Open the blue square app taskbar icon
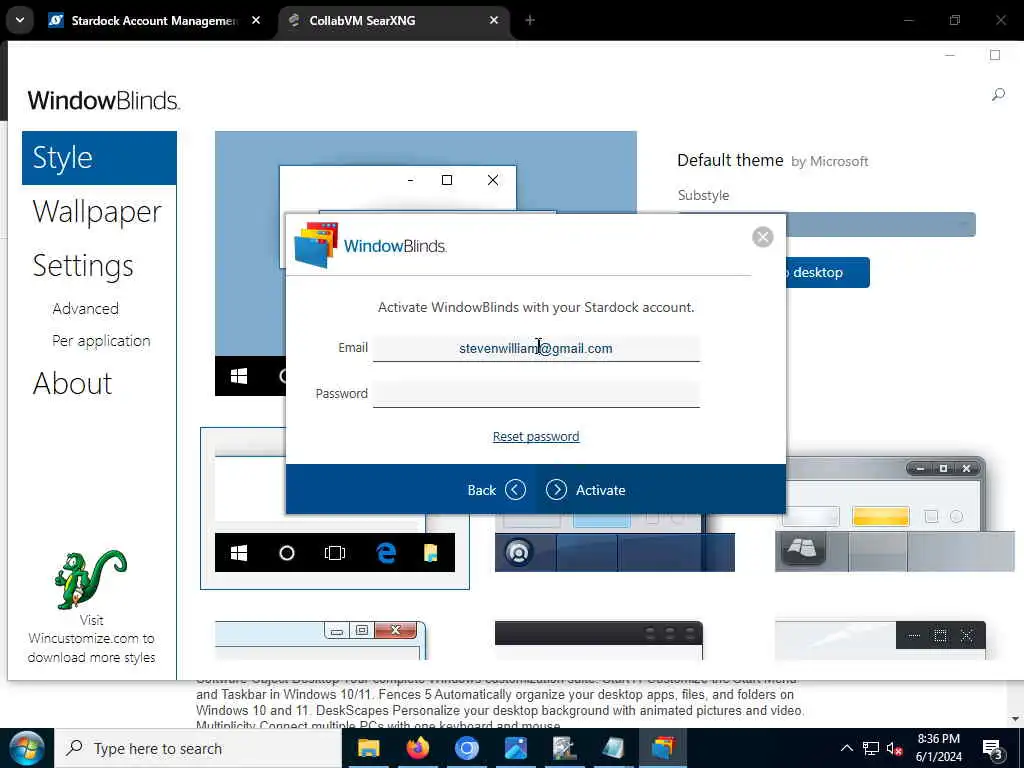The image size is (1024, 768). coord(515,748)
